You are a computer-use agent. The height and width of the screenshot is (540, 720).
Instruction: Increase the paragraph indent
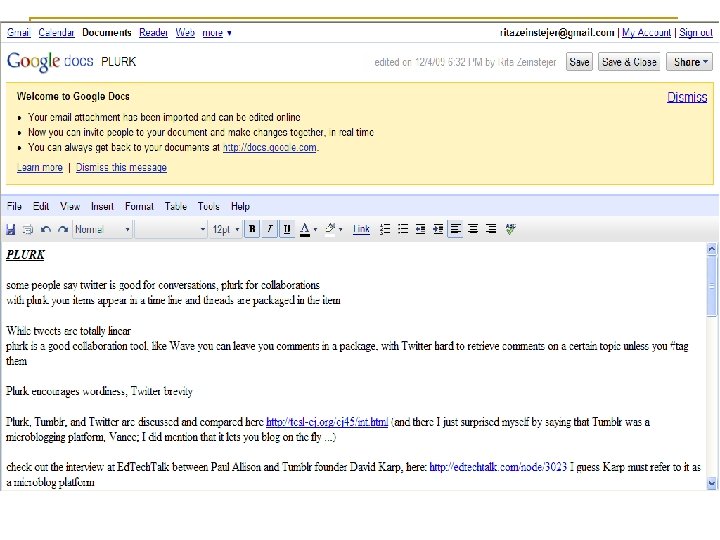point(438,229)
